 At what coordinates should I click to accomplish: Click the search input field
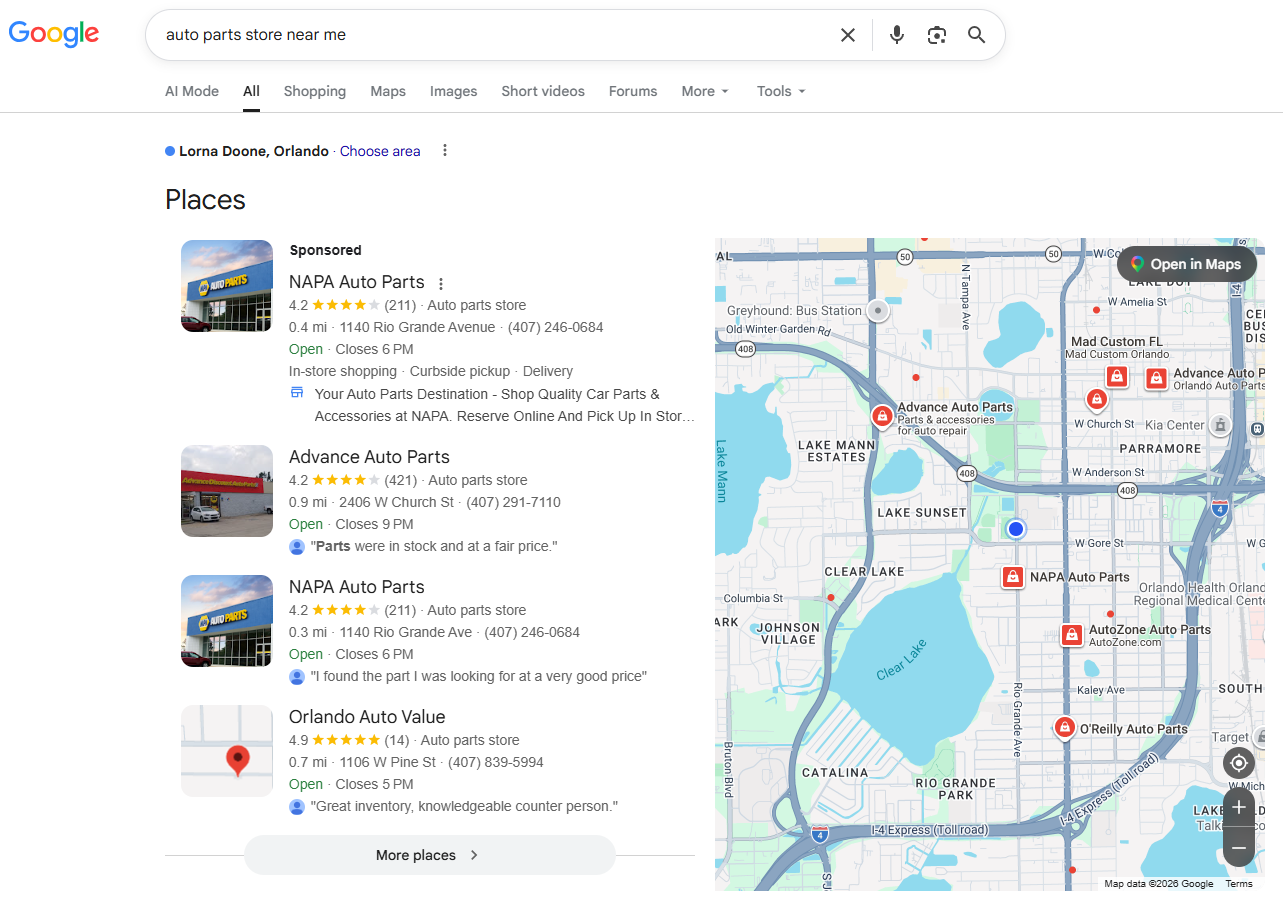click(x=495, y=35)
